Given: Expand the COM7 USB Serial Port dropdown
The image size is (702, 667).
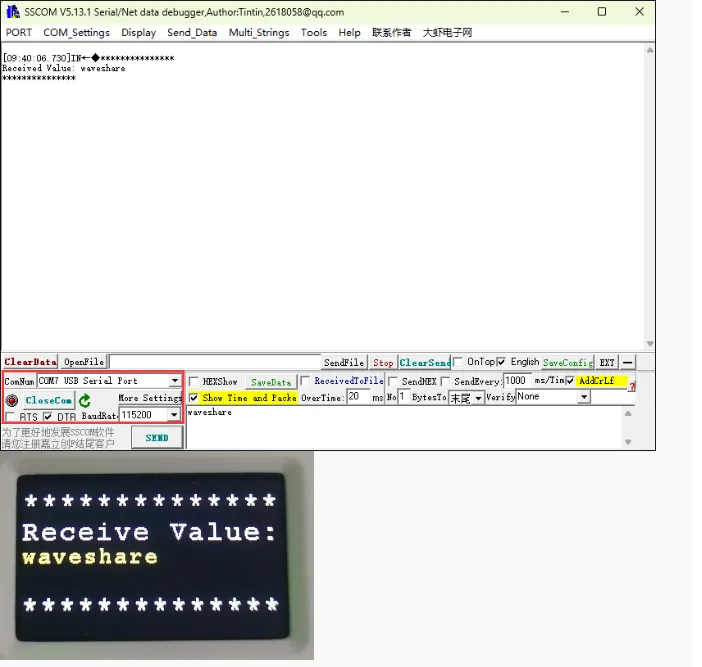Looking at the screenshot, I should 175,381.
